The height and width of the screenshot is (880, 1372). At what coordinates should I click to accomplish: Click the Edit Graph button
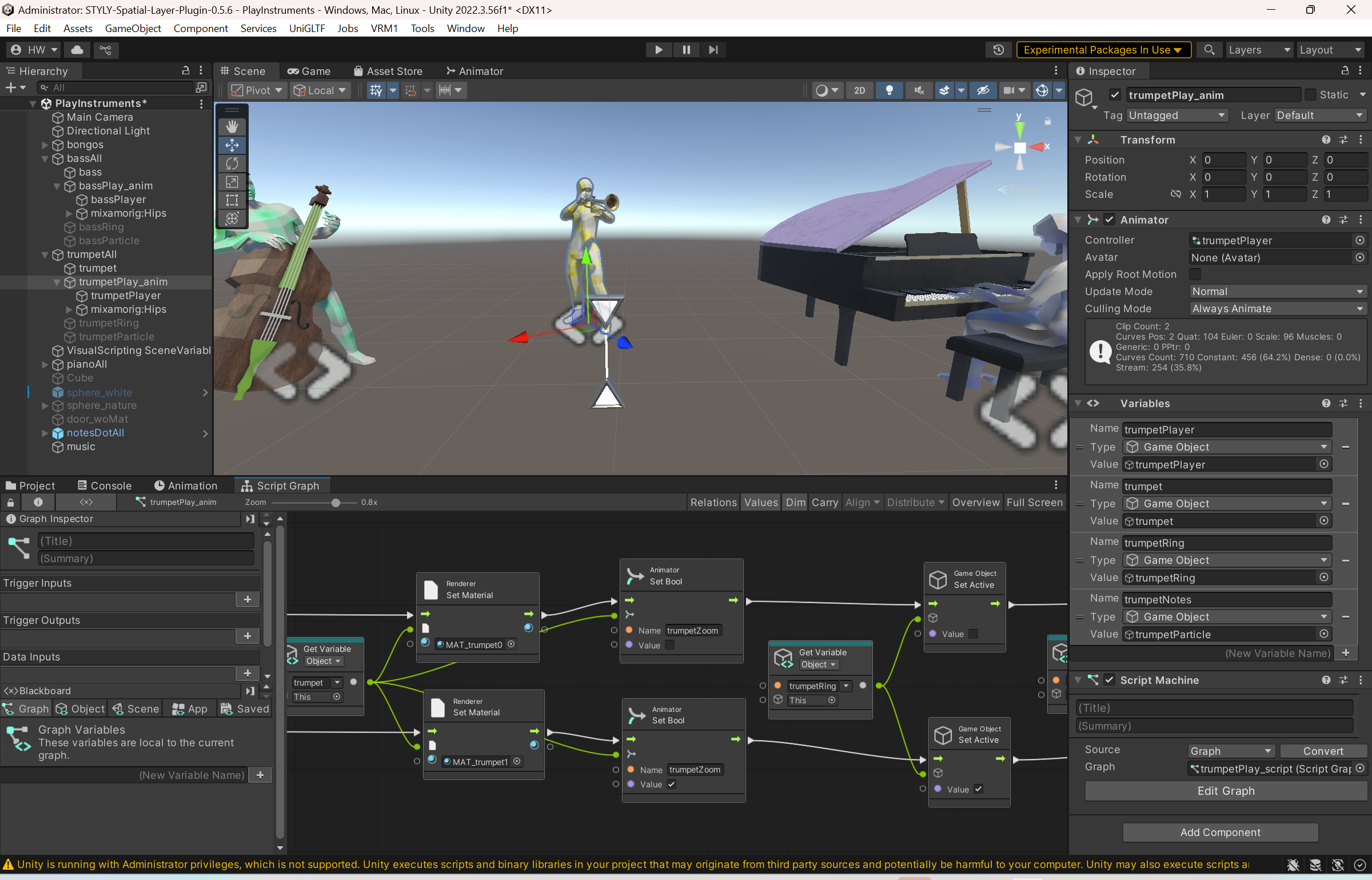tap(1226, 791)
